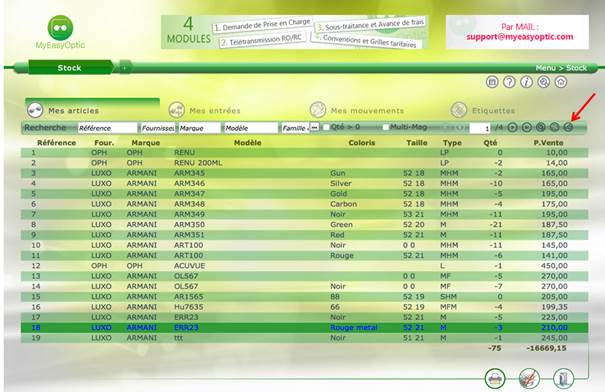Click the home icon in top toolbar
This screenshot has height=392, width=605.
[561, 82]
